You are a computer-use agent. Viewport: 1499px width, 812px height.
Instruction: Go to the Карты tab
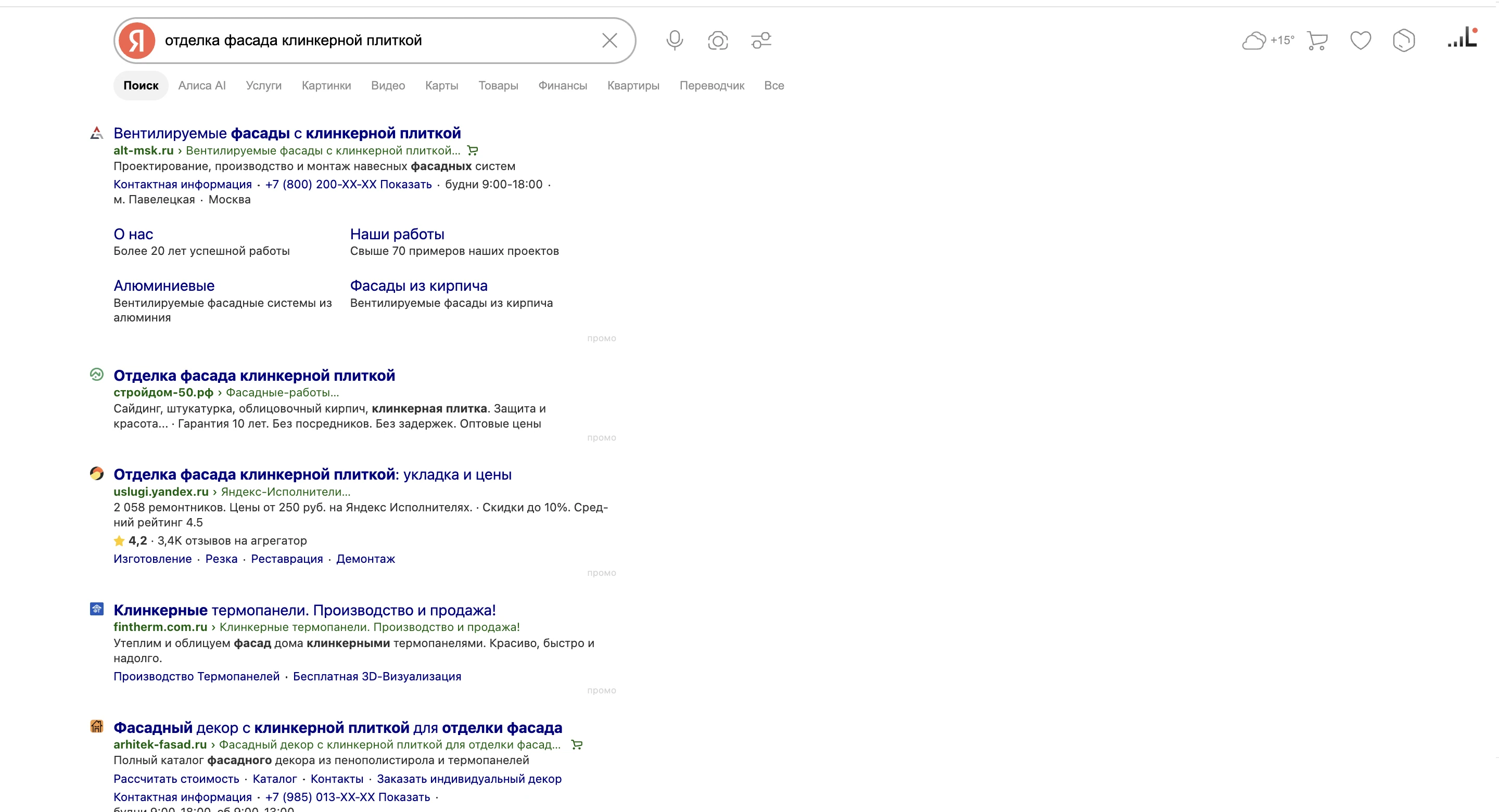tap(442, 85)
